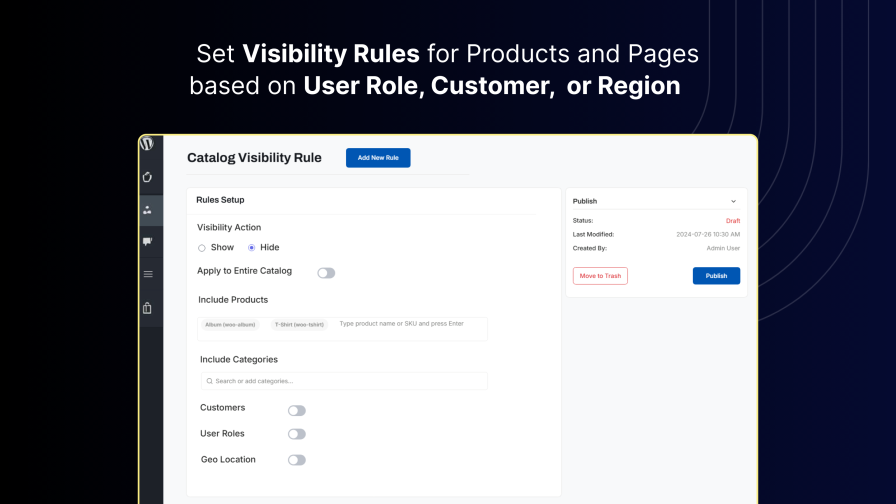
Task: Click the Add New Rule button
Action: 378,158
